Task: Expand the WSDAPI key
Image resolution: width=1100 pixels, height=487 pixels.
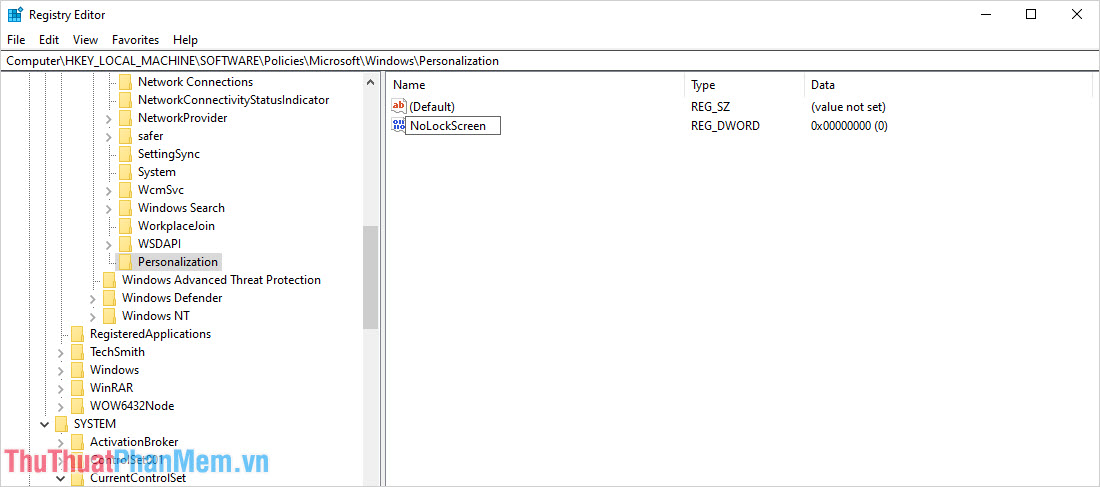Action: 109,244
